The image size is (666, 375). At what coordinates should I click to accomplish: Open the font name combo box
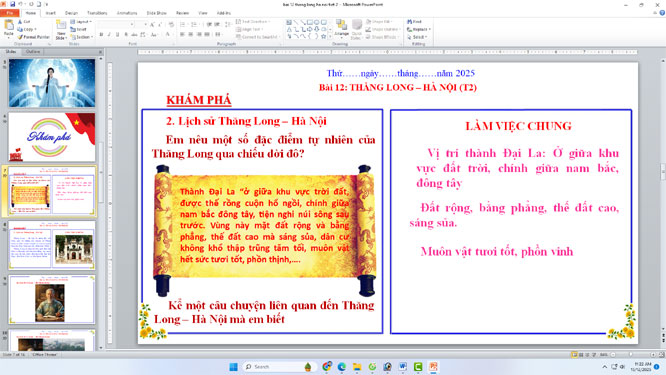click(x=116, y=25)
